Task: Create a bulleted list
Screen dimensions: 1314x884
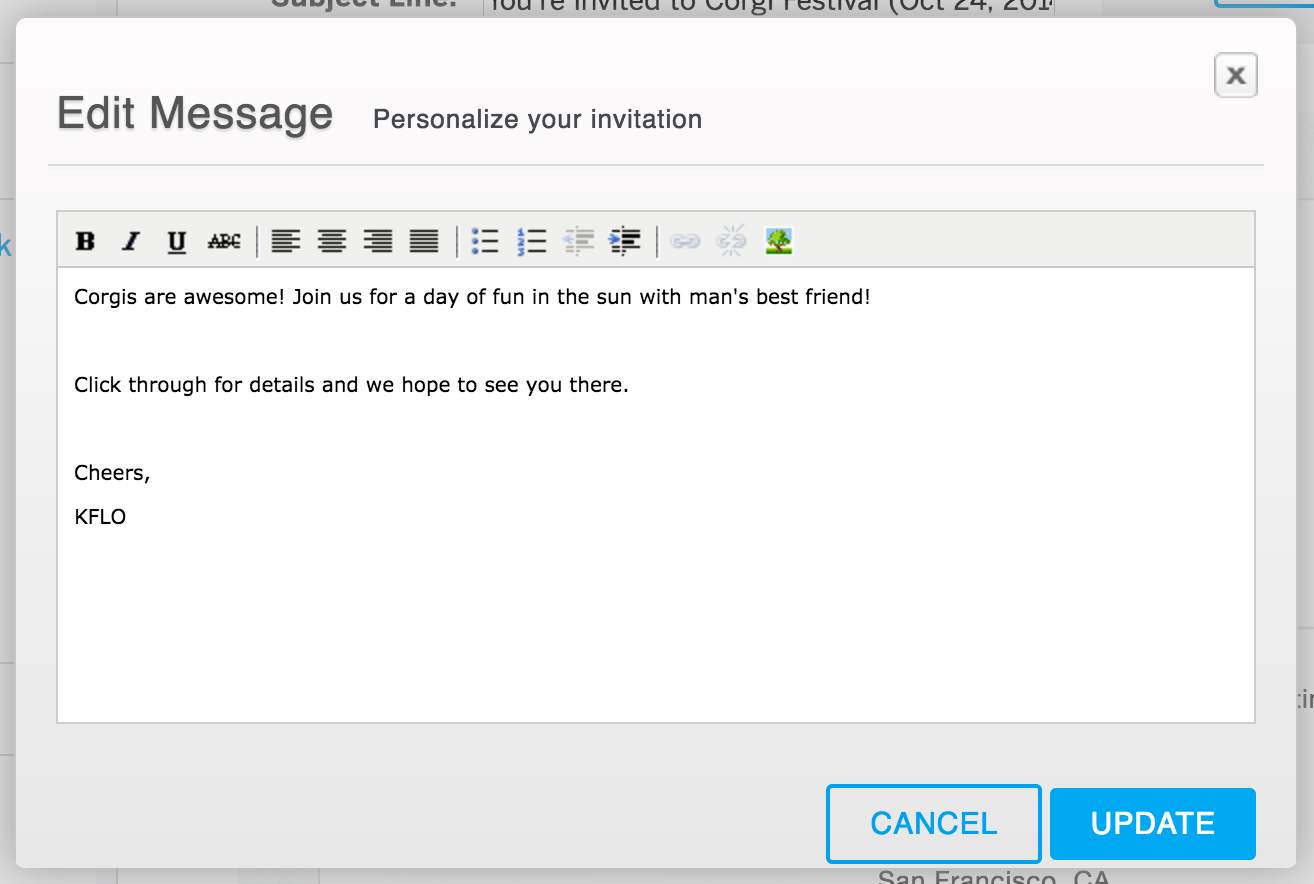Action: click(x=484, y=240)
